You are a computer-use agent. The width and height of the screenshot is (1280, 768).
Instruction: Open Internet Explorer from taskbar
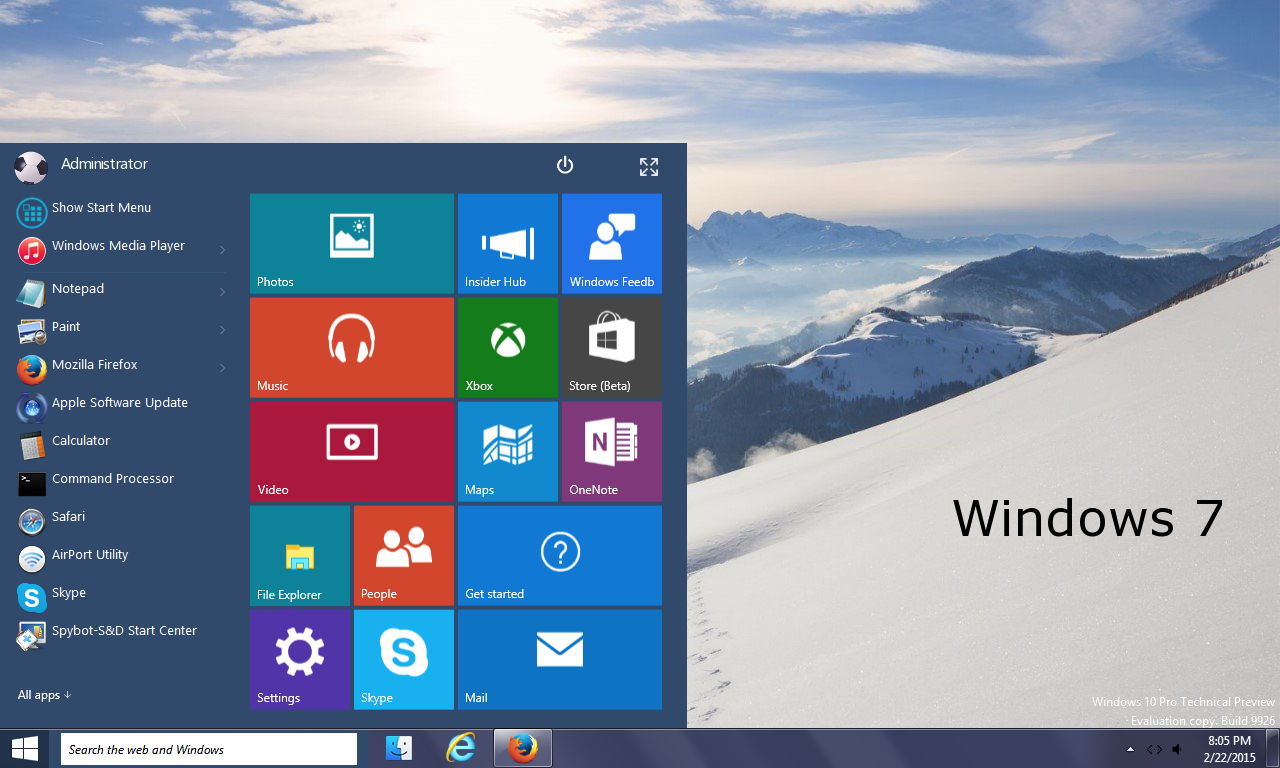[460, 748]
